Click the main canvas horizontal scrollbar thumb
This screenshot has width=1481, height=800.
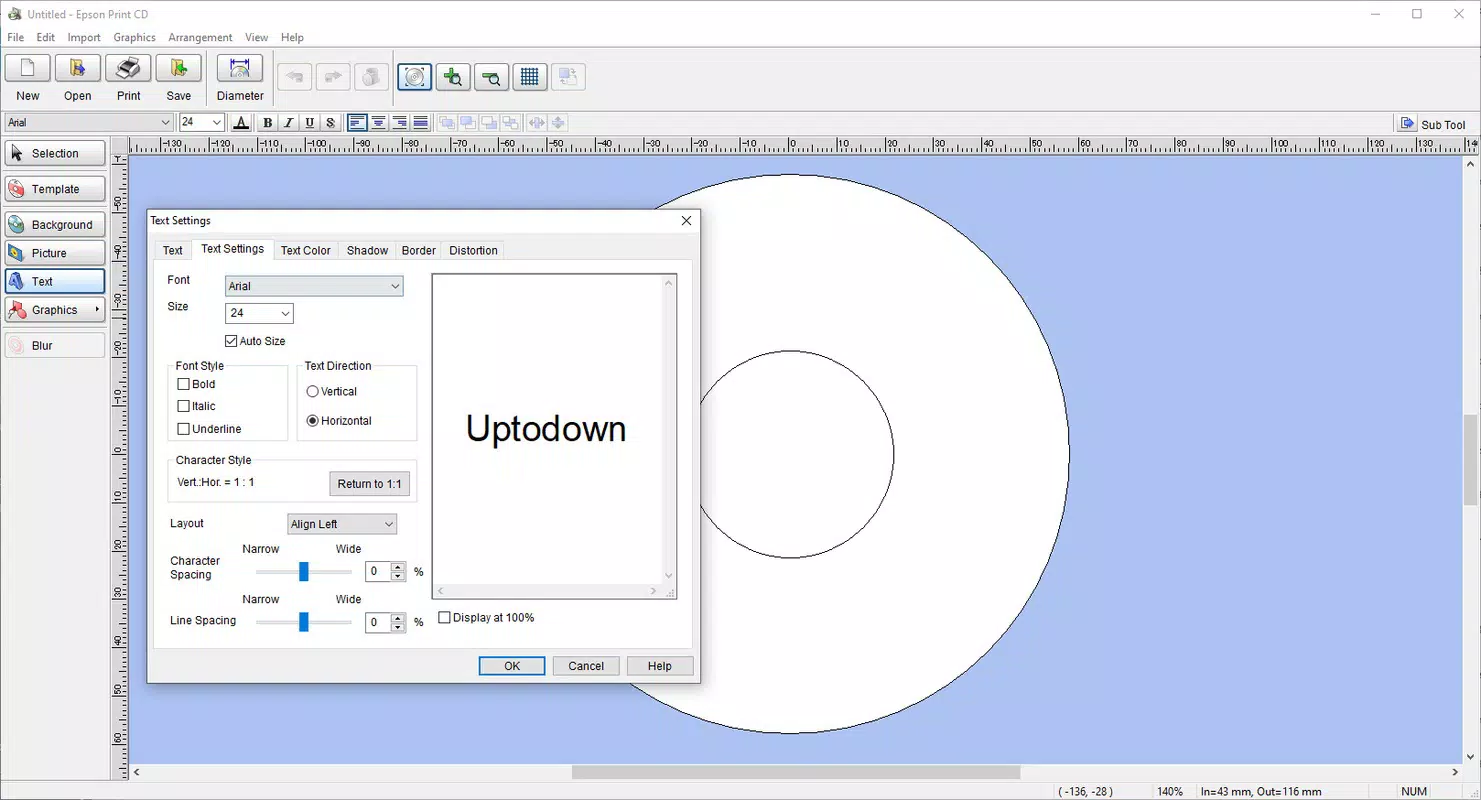796,772
